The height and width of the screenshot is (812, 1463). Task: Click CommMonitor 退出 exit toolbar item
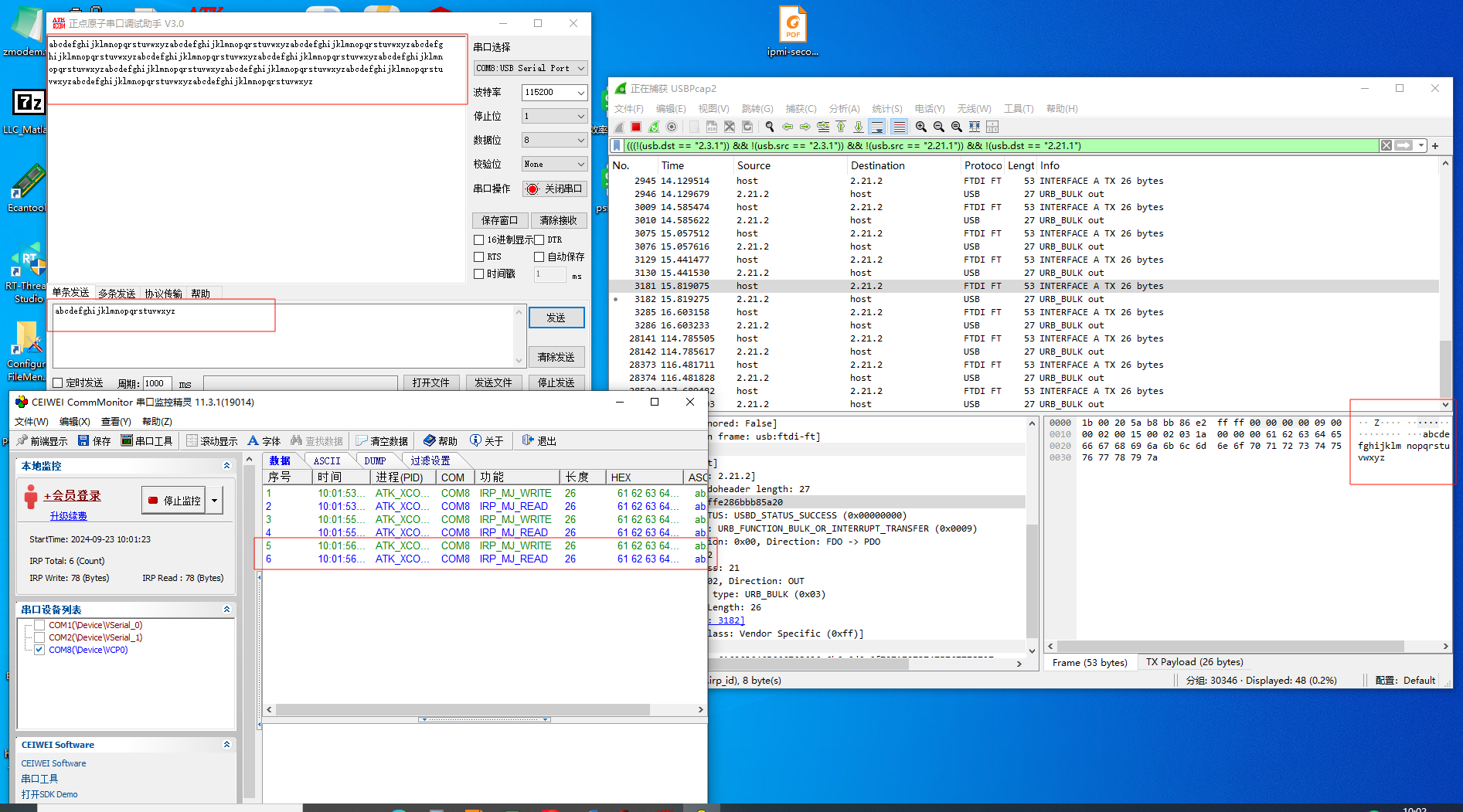point(539,441)
